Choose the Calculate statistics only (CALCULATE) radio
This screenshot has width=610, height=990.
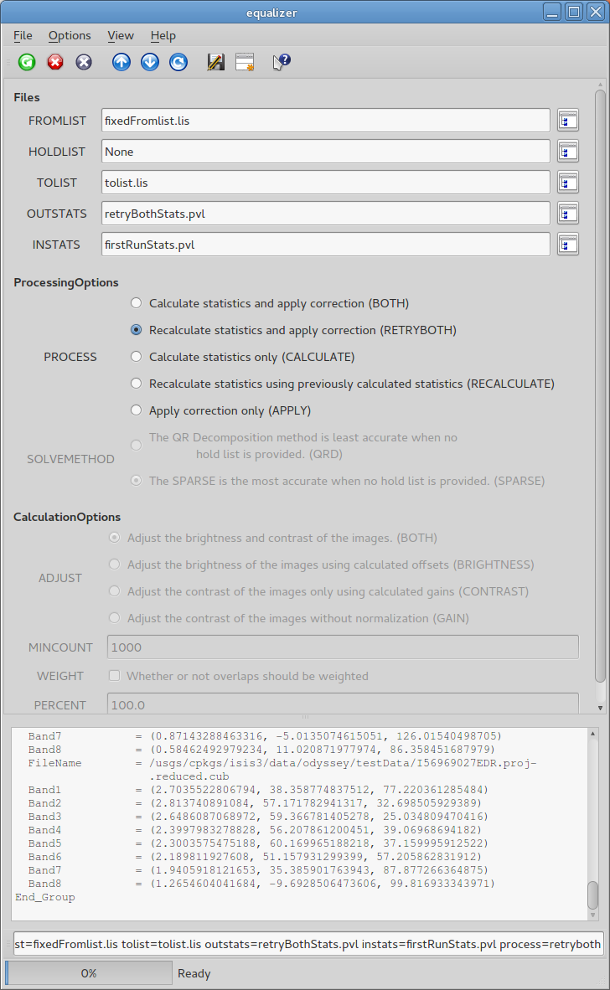136,357
